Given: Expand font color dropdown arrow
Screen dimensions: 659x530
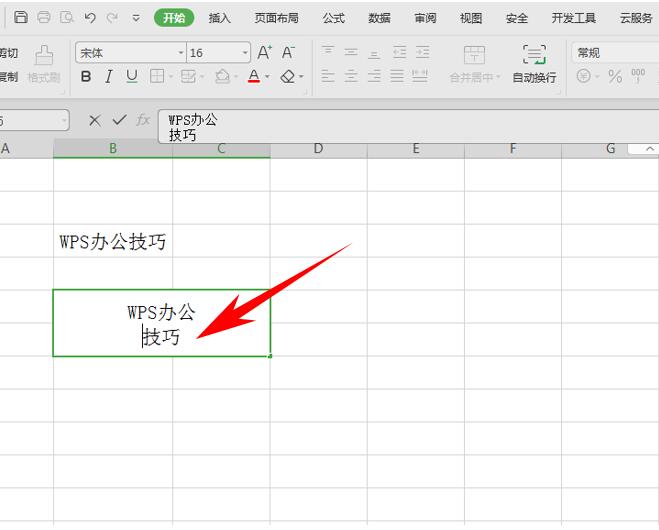Looking at the screenshot, I should tap(267, 77).
